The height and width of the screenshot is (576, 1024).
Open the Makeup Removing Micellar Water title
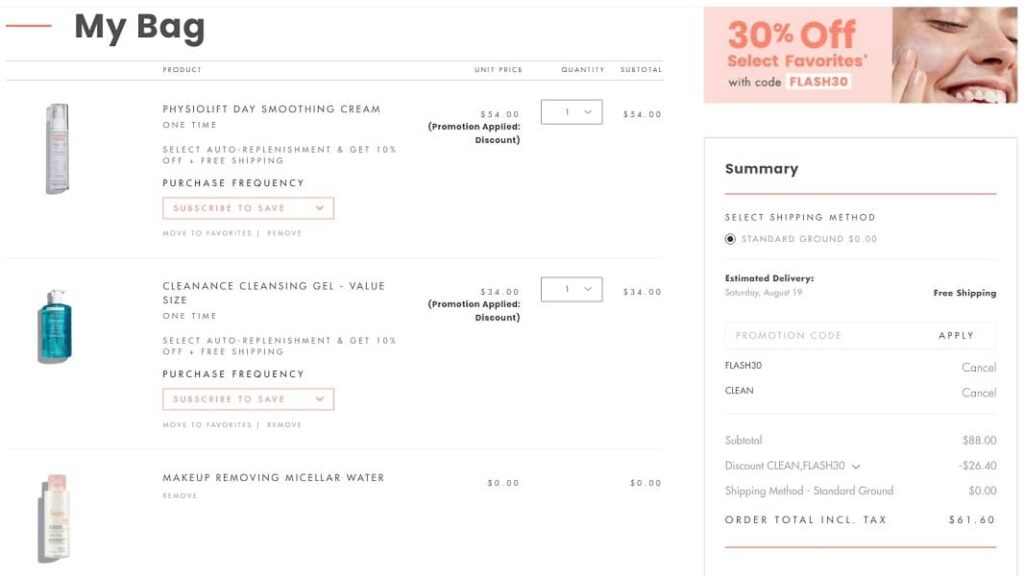[x=273, y=478]
